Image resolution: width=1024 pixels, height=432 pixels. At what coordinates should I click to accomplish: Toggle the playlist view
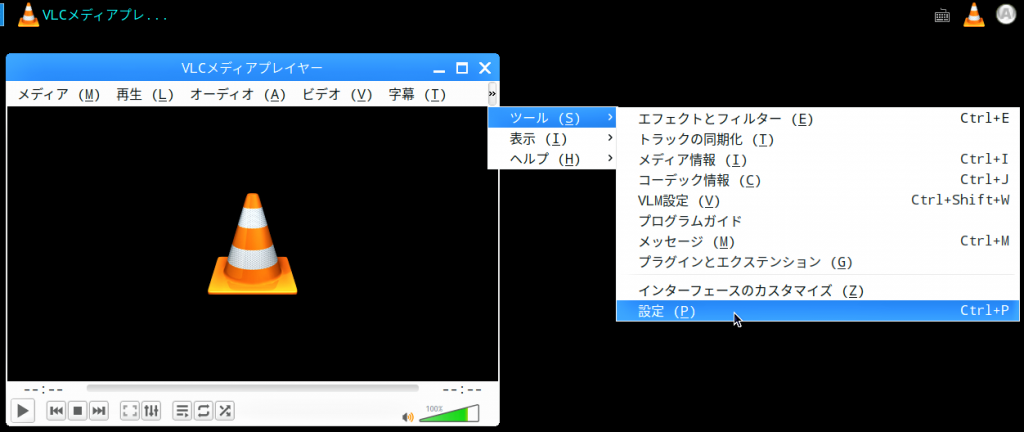click(x=183, y=410)
